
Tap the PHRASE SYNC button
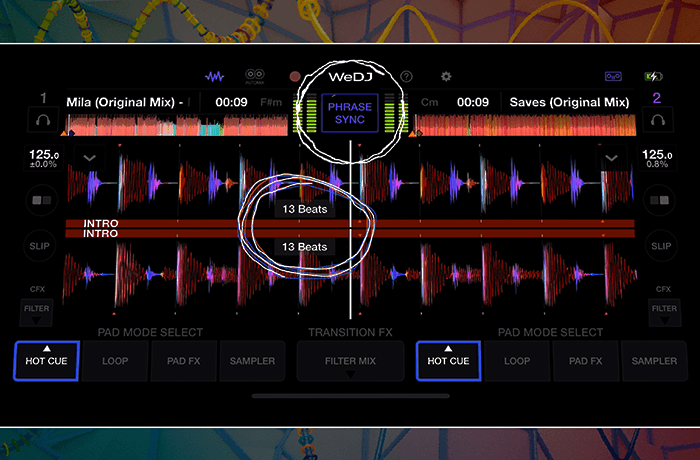point(350,113)
